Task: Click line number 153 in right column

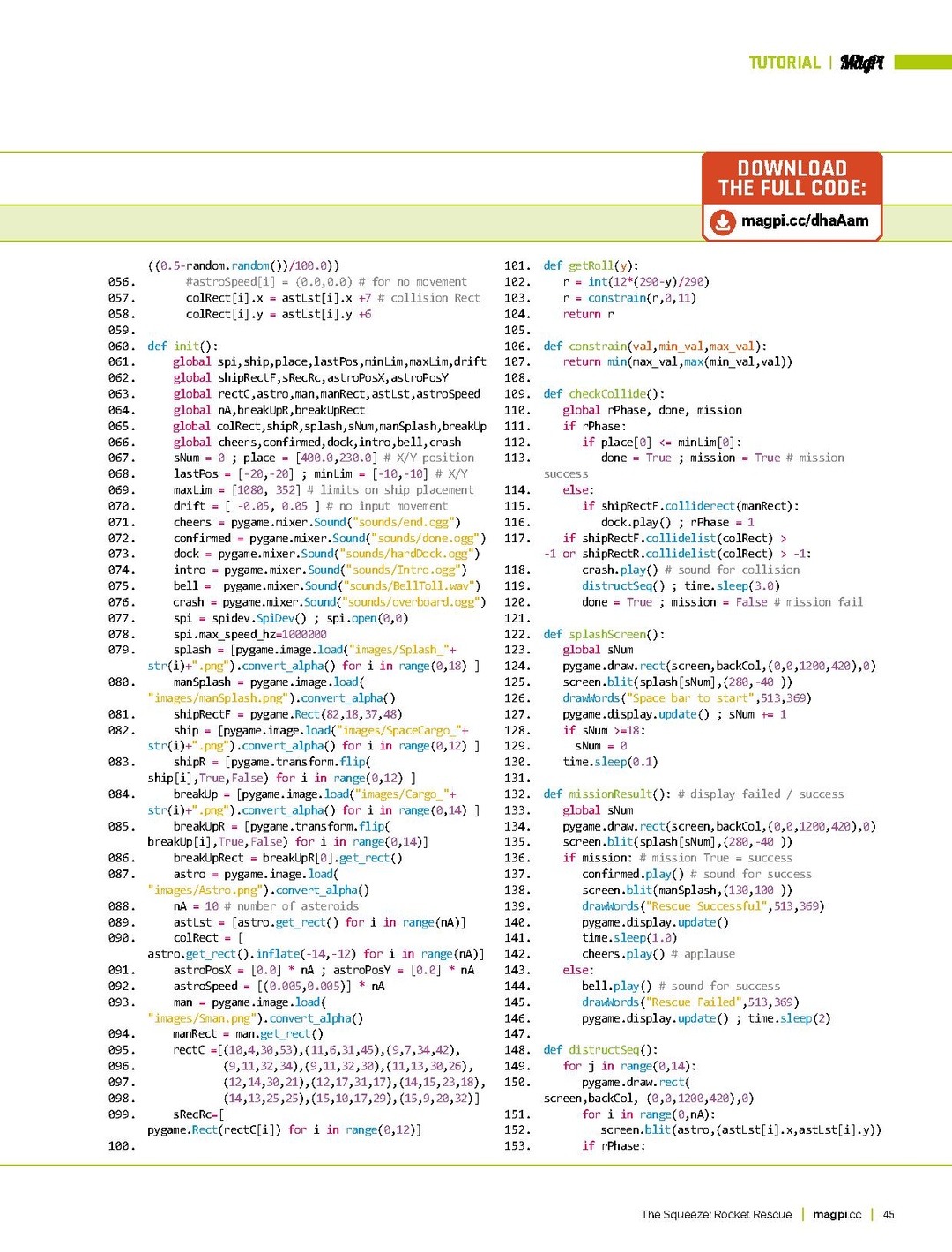Action: (x=517, y=1146)
